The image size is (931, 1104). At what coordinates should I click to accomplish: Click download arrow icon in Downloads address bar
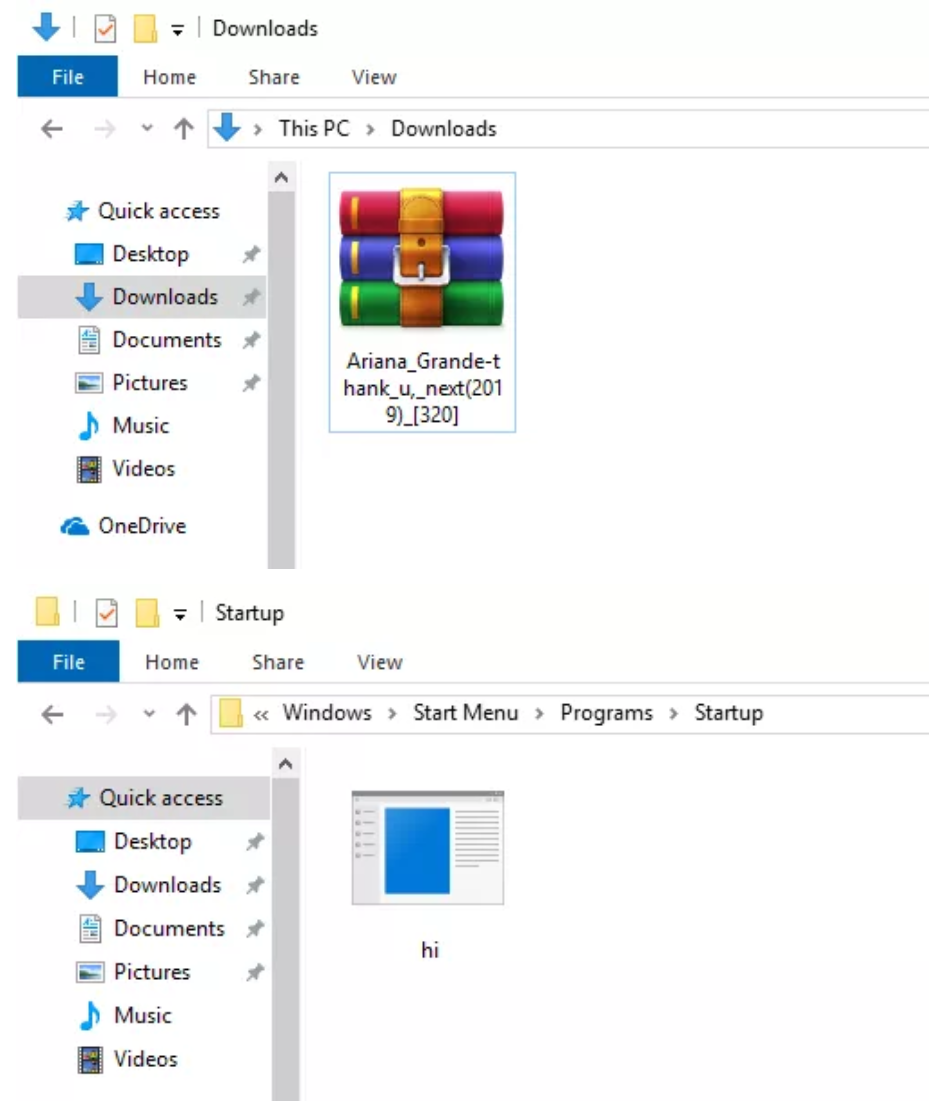[227, 127]
